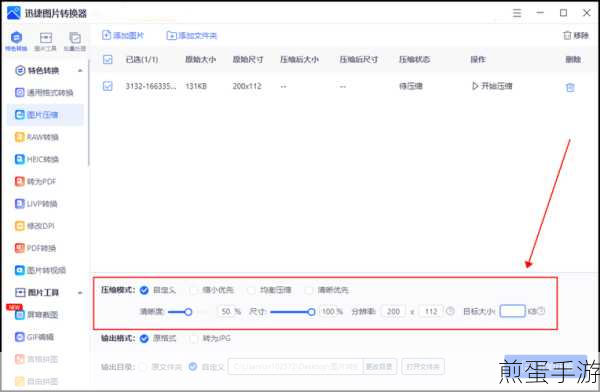
Task: Open the hamburger menu in the title bar
Action: 517,13
